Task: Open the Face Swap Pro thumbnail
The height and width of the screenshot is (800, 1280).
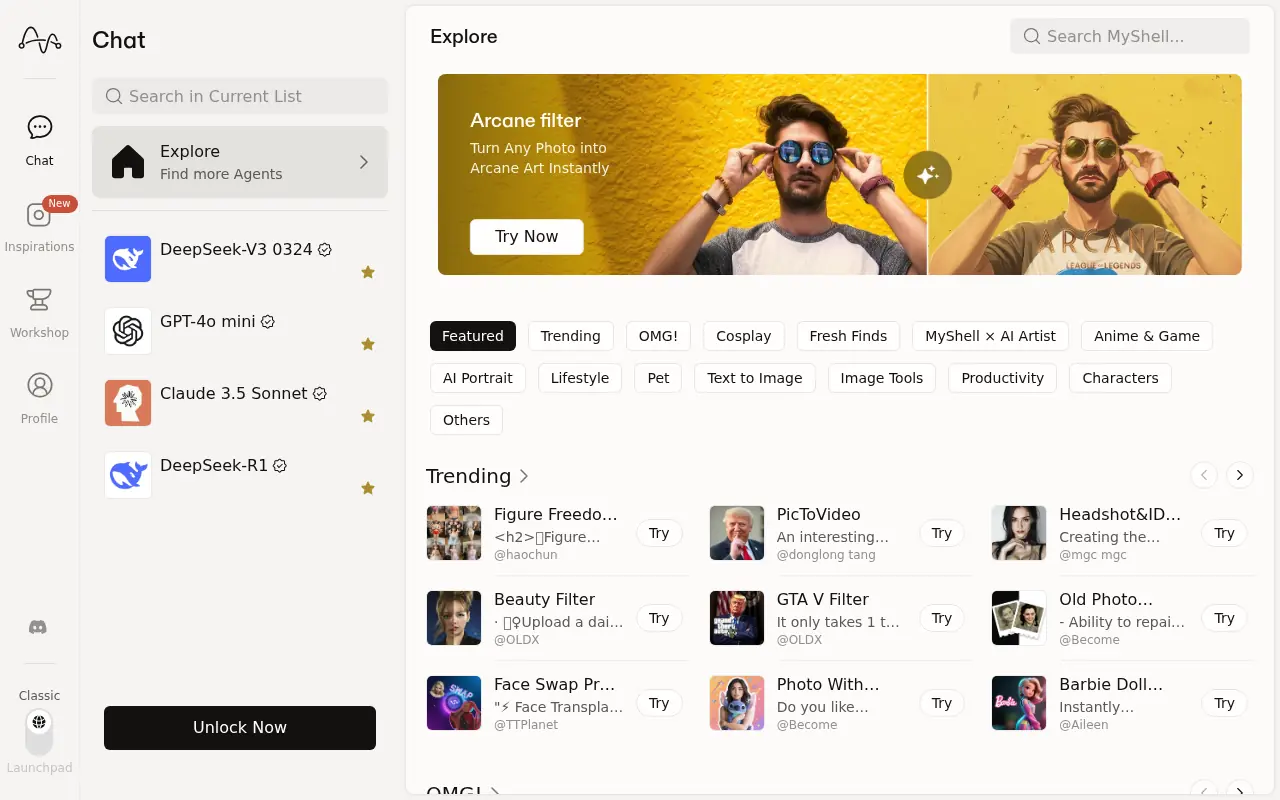Action: pyautogui.click(x=454, y=703)
